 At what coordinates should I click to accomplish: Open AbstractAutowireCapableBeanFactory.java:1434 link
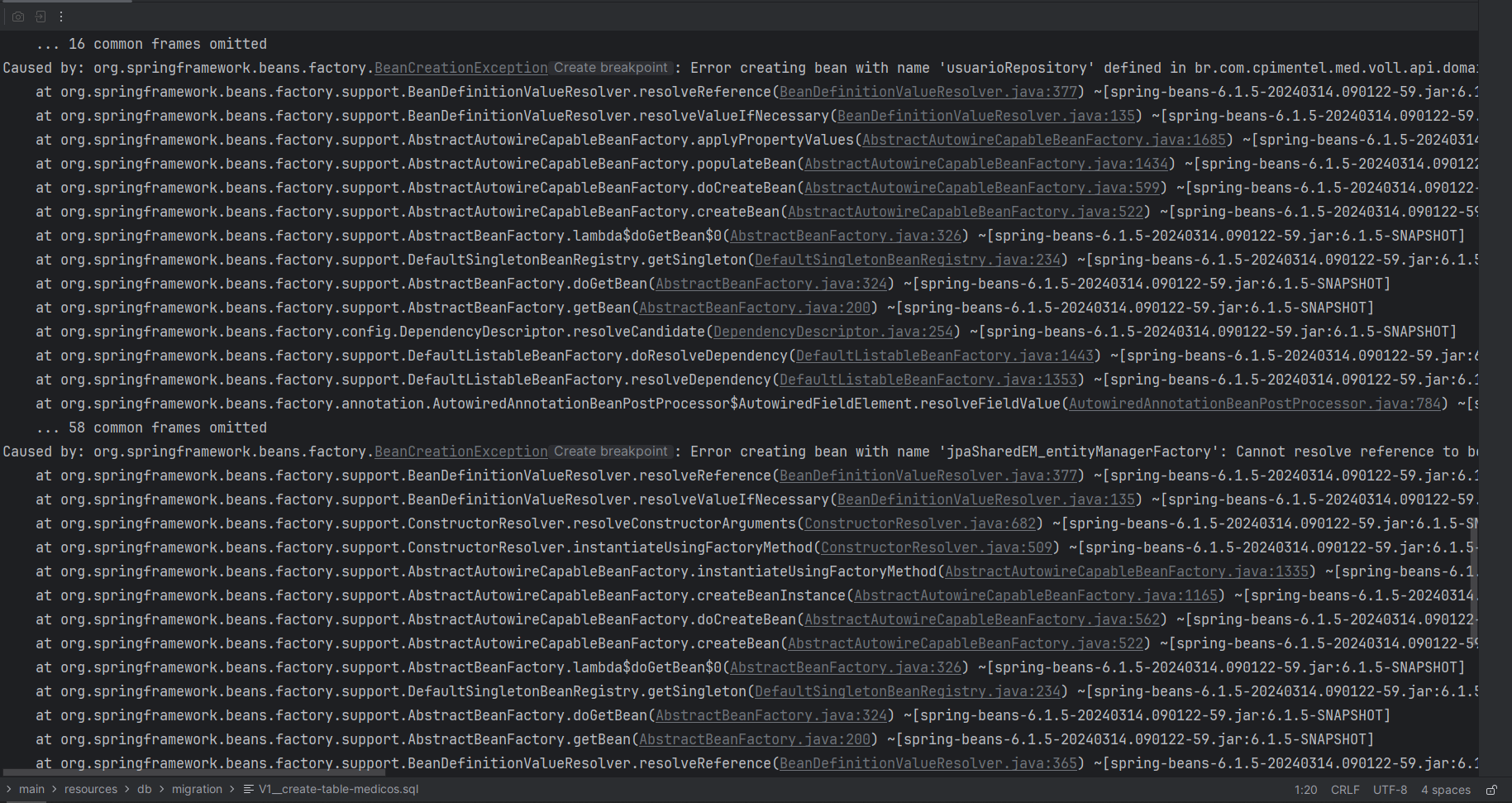click(x=986, y=164)
